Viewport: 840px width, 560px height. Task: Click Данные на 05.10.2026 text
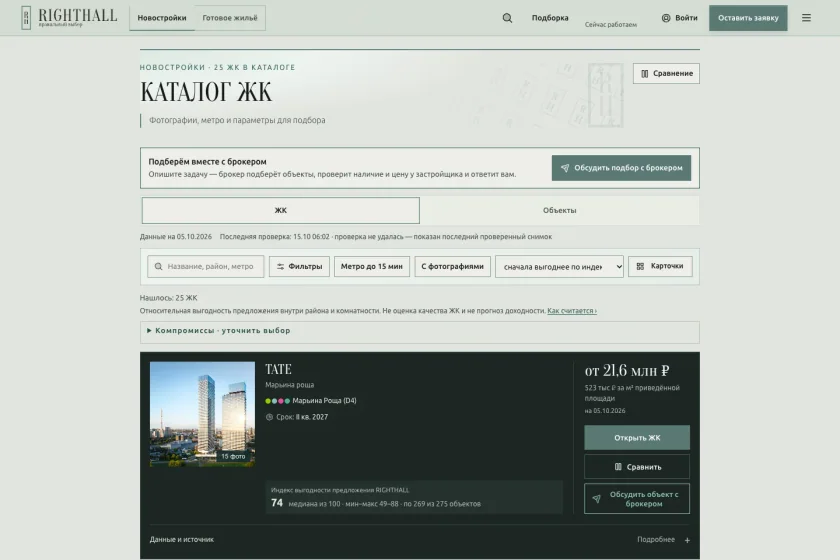176,237
